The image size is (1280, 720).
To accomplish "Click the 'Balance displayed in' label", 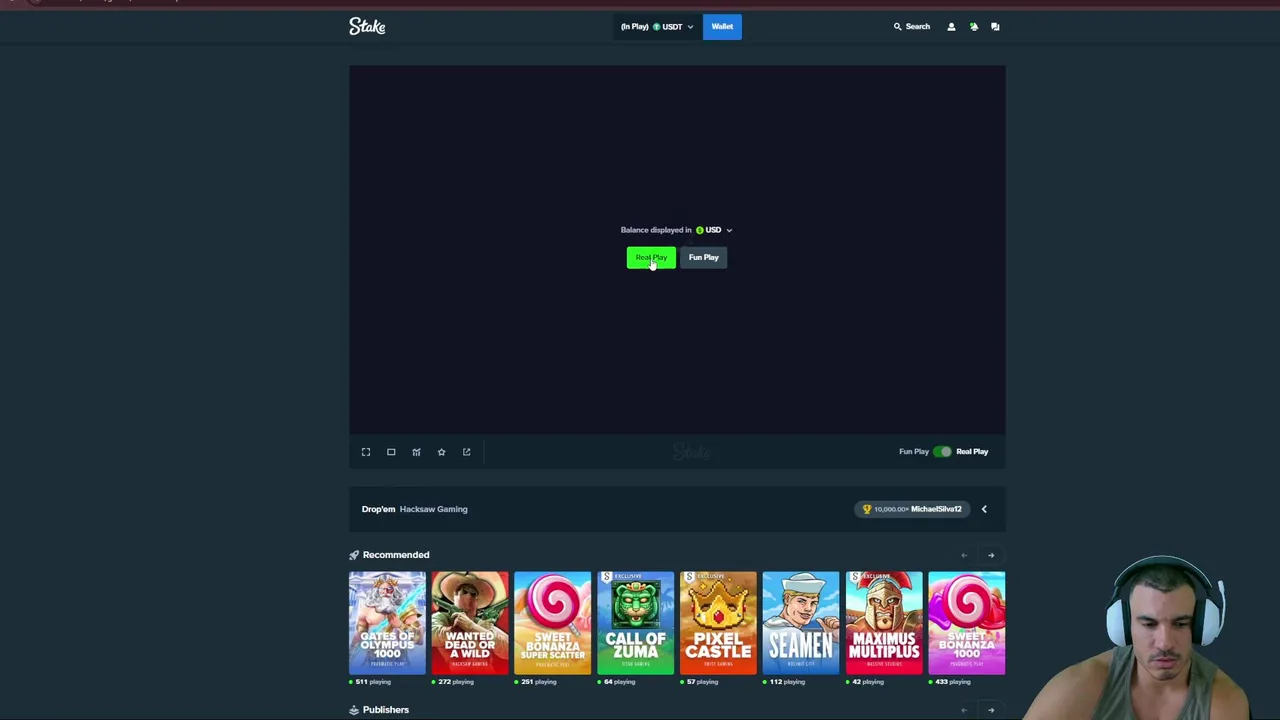I will (656, 230).
